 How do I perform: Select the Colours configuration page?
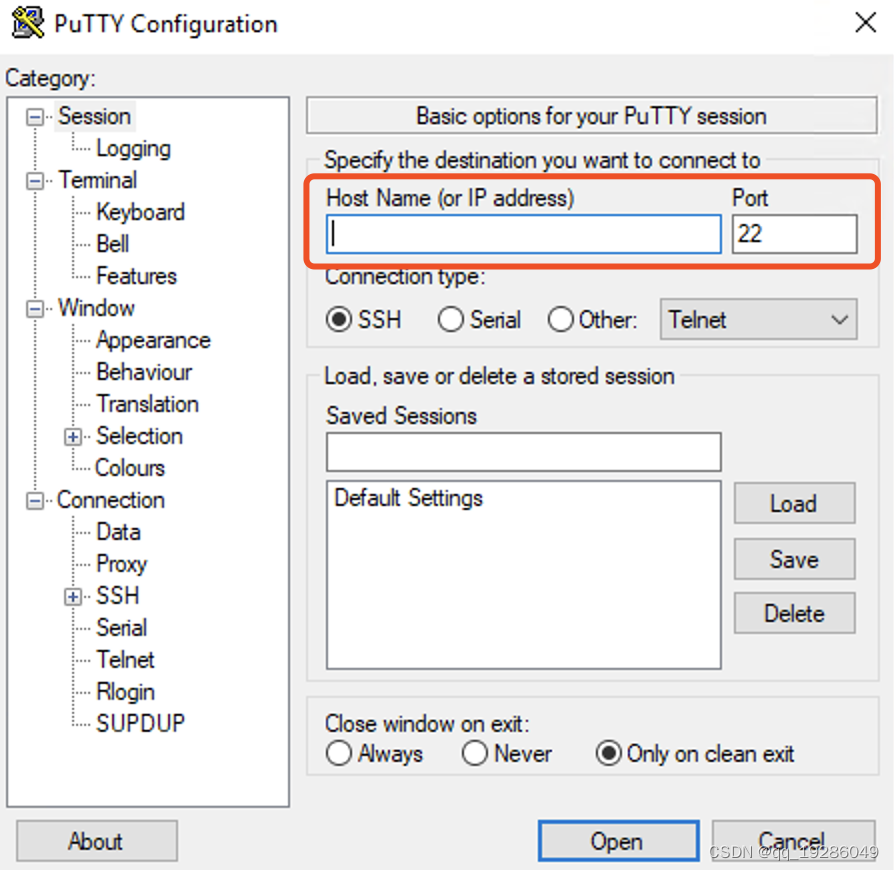click(x=129, y=468)
